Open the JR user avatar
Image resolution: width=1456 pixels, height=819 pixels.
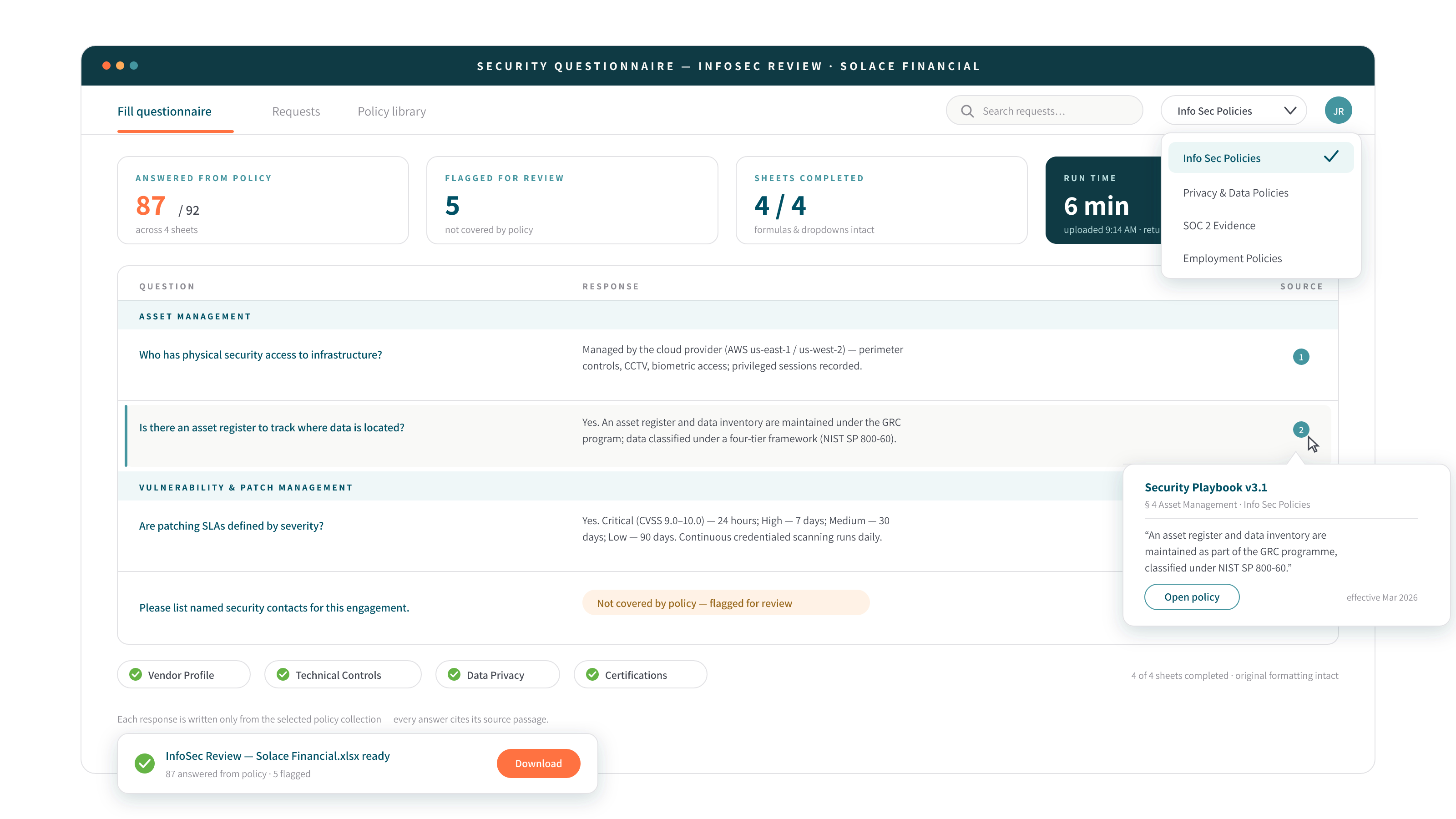[x=1338, y=111]
